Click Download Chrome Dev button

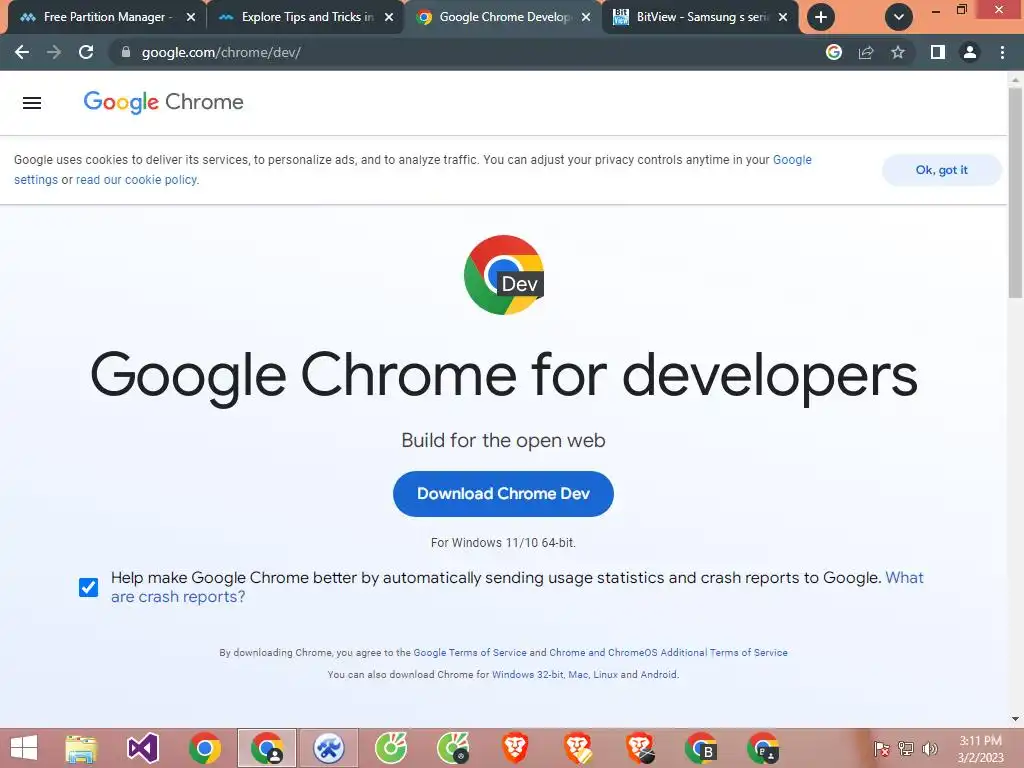pos(503,494)
